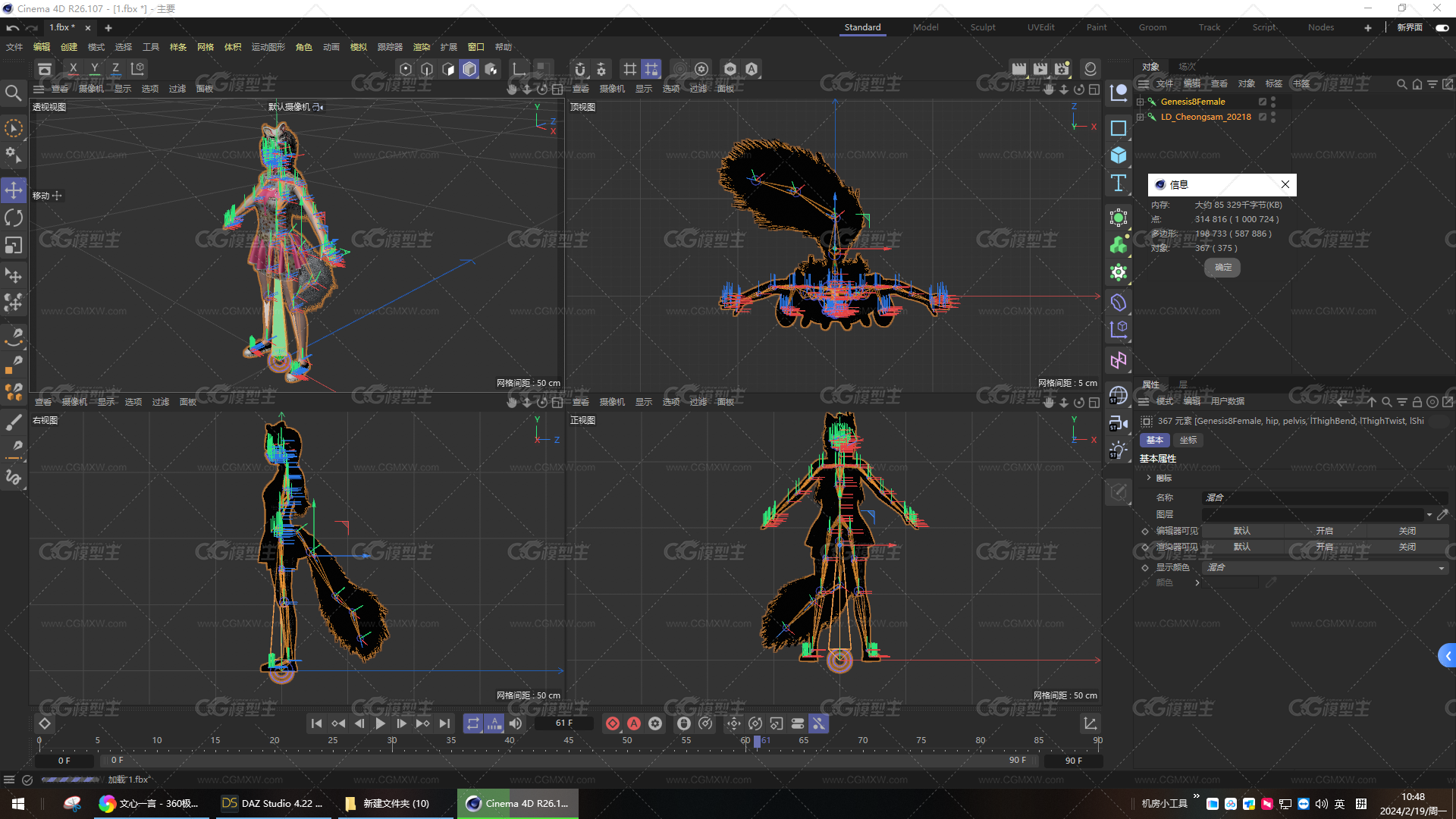The width and height of the screenshot is (1456, 819).
Task: Go to end of animation
Action: 444,723
